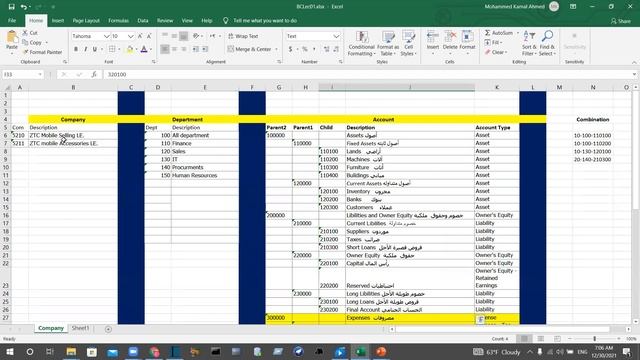Click the Undo icon

coord(24,7)
